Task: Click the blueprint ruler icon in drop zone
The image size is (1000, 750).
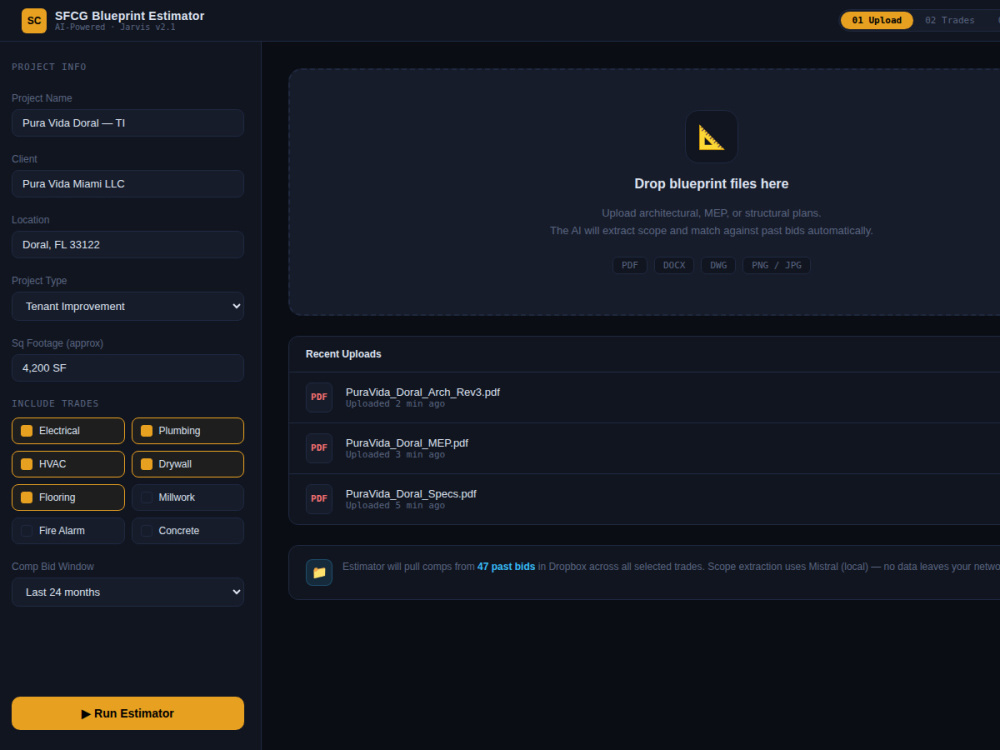Action: 711,136
